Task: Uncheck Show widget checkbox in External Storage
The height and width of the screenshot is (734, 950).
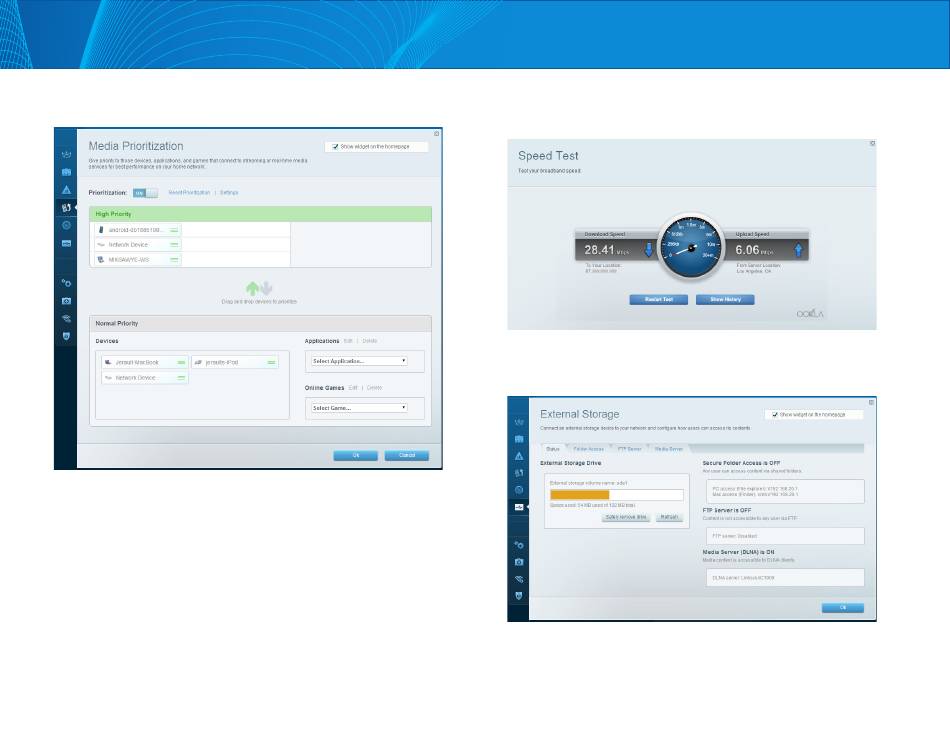Action: 774,414
